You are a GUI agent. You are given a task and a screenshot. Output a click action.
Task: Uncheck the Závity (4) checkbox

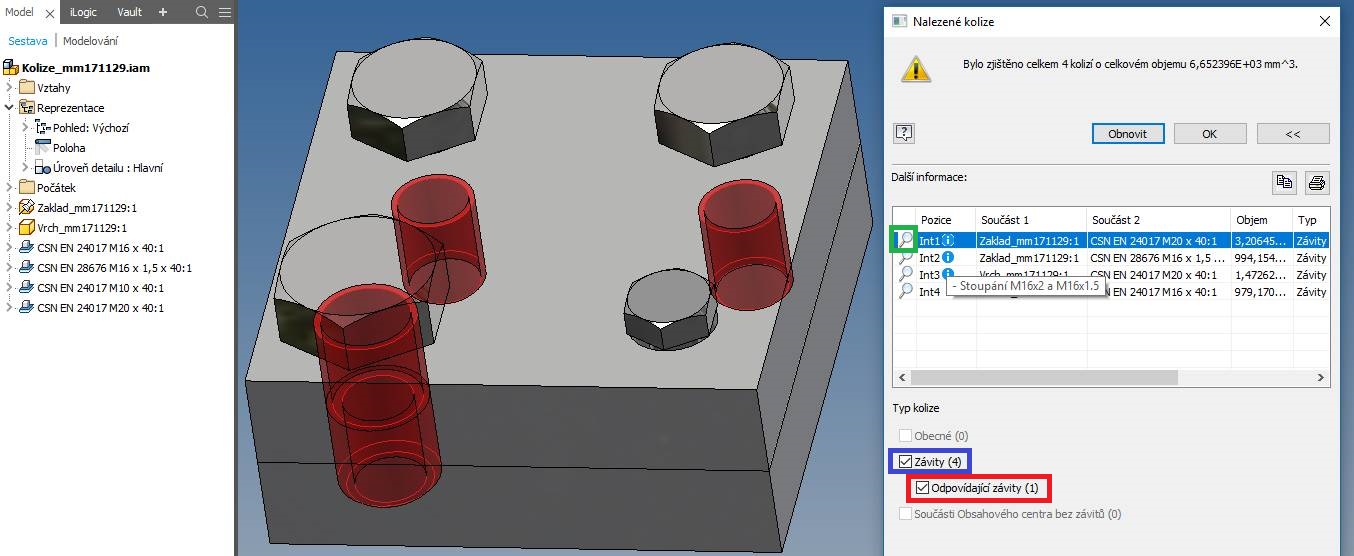[905, 462]
